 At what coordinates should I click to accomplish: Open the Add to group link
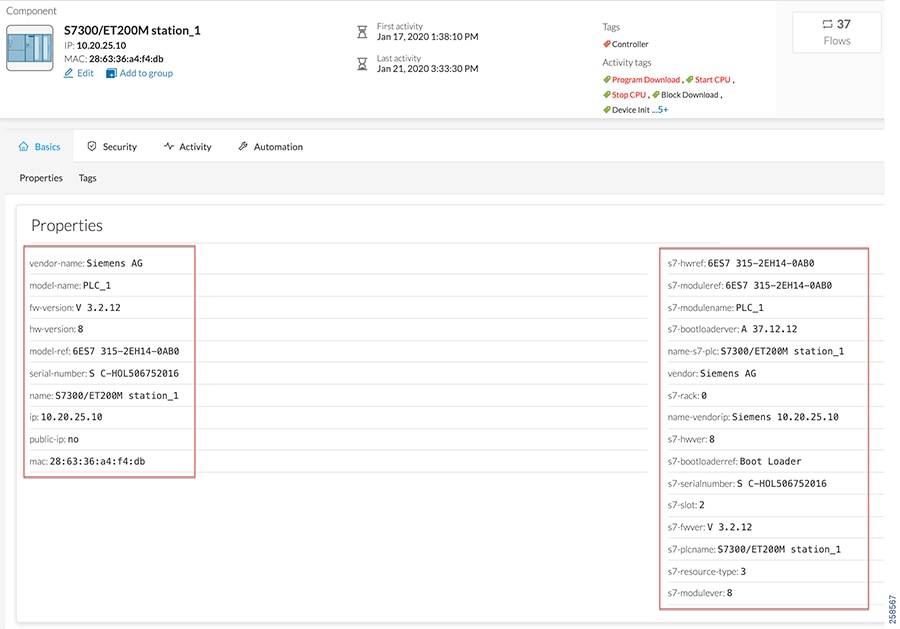tap(146, 73)
